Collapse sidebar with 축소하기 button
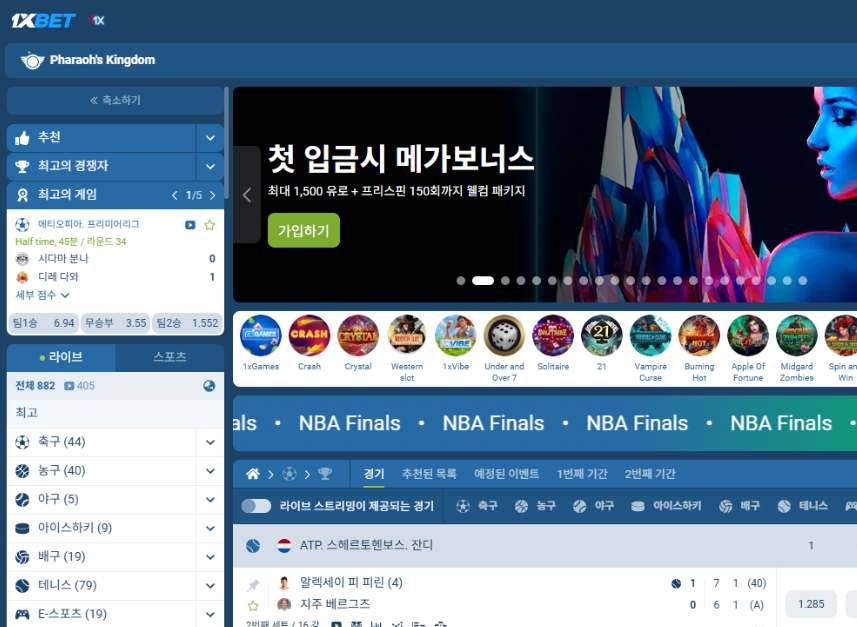 (115, 100)
